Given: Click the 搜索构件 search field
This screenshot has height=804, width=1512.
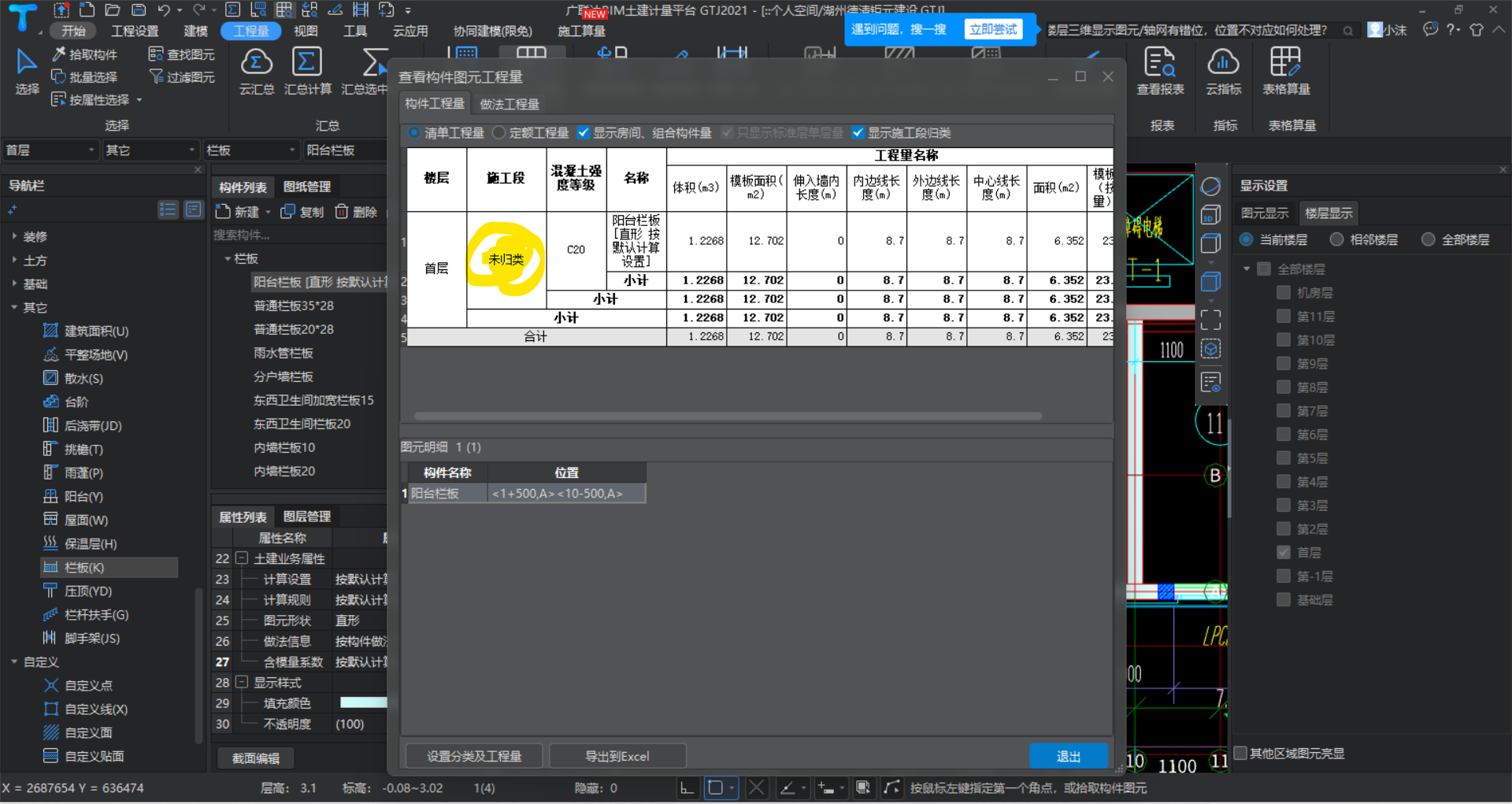Looking at the screenshot, I should pos(299,235).
